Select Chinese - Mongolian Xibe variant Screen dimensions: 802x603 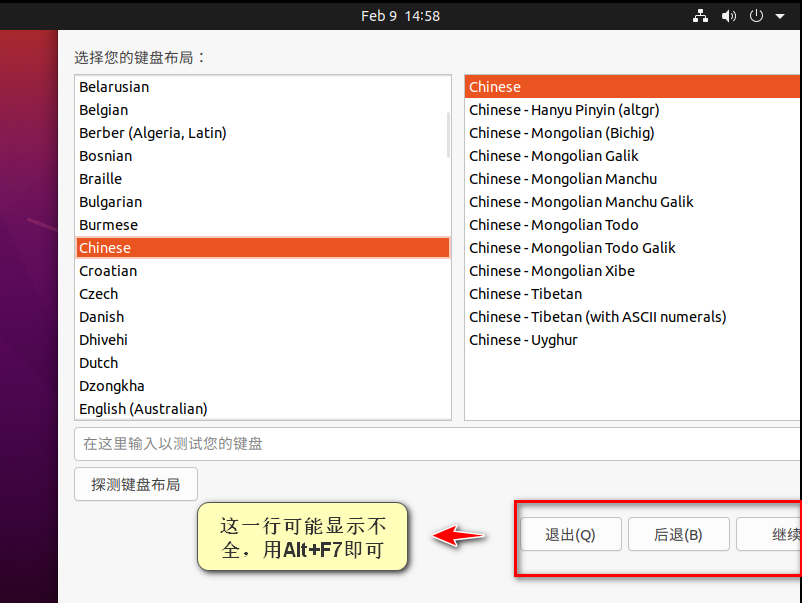pyautogui.click(x=551, y=270)
